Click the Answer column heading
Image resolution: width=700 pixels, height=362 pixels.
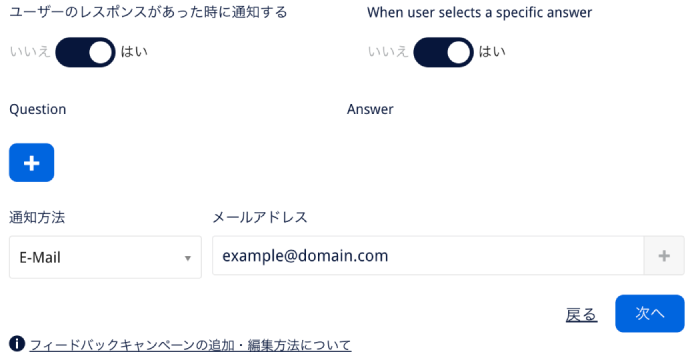tap(370, 109)
